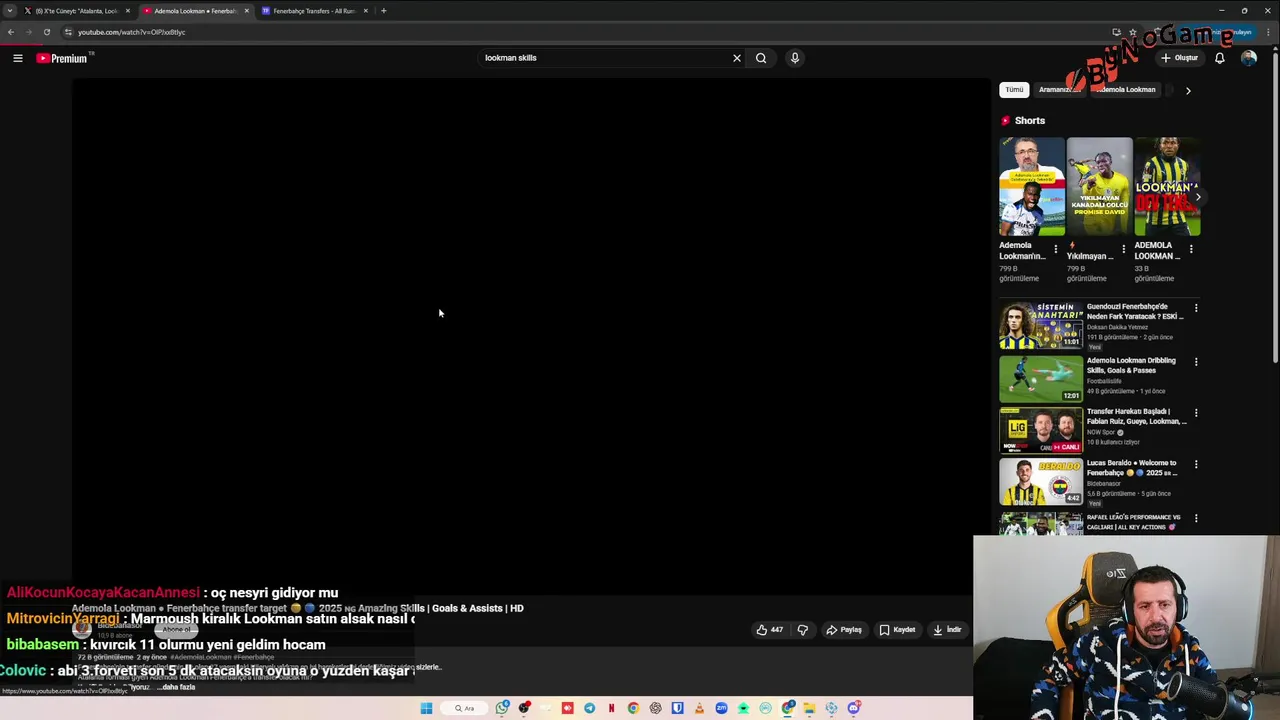Click the magnifier search button
This screenshot has width=1280, height=720.
[x=761, y=58]
